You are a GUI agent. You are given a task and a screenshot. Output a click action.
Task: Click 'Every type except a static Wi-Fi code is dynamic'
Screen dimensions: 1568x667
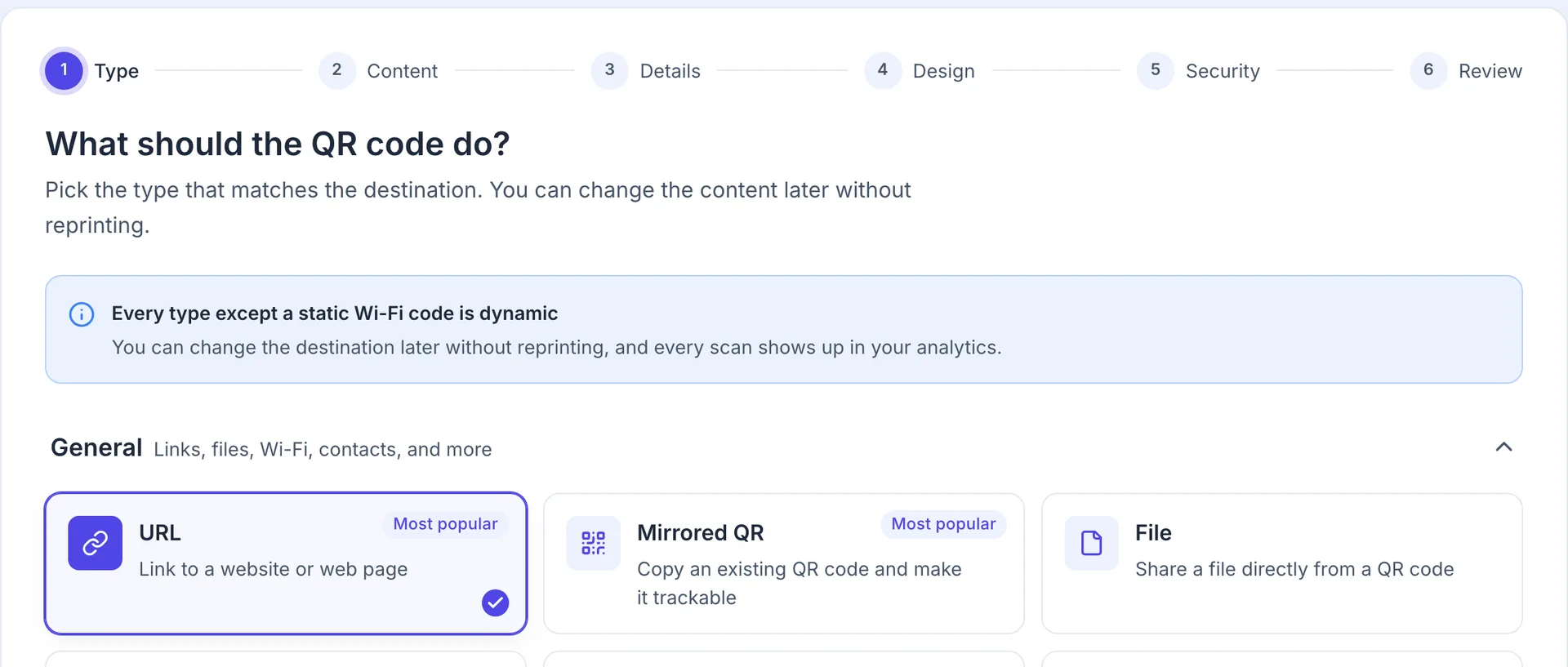click(335, 313)
